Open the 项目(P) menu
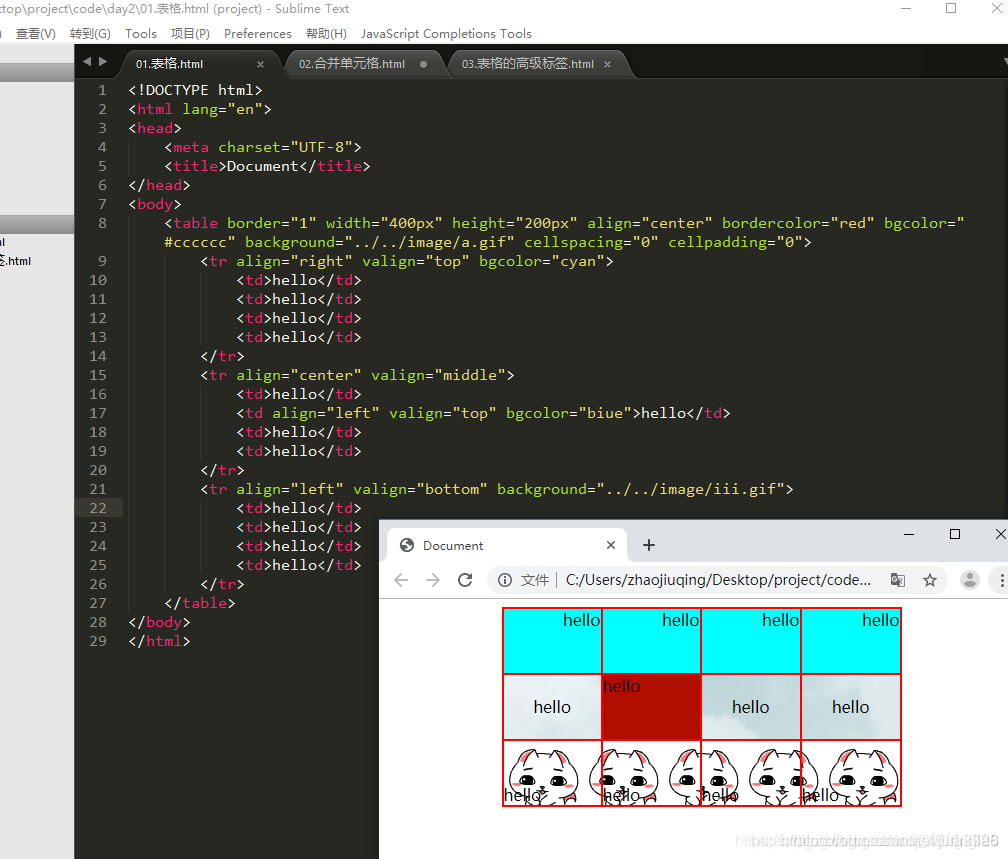 (x=190, y=33)
